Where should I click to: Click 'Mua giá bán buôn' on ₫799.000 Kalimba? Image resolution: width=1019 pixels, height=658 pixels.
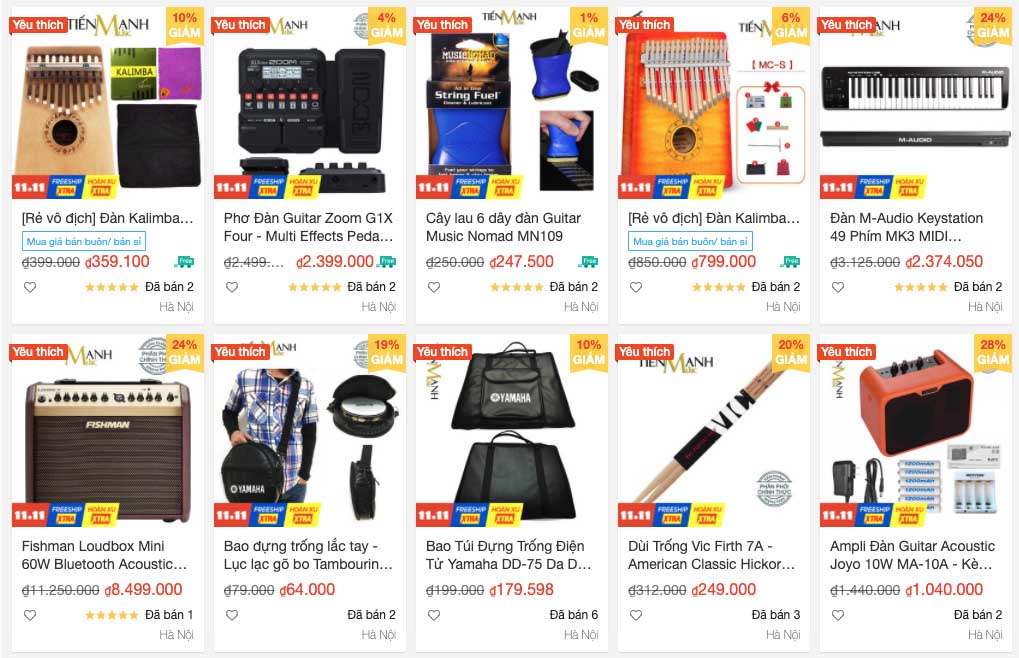click(690, 242)
